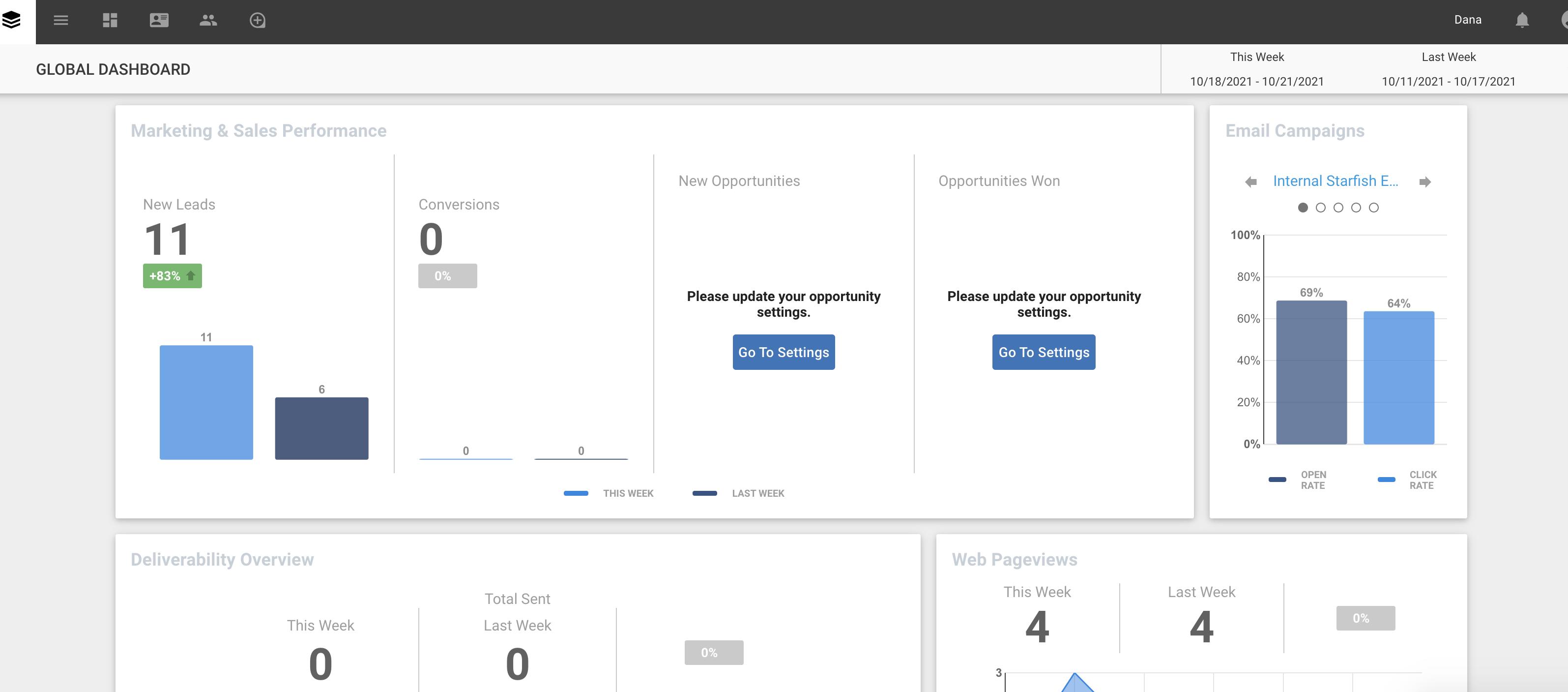Viewport: 1568px width, 692px height.
Task: Select the first campaign carousel dot
Action: 1303,208
